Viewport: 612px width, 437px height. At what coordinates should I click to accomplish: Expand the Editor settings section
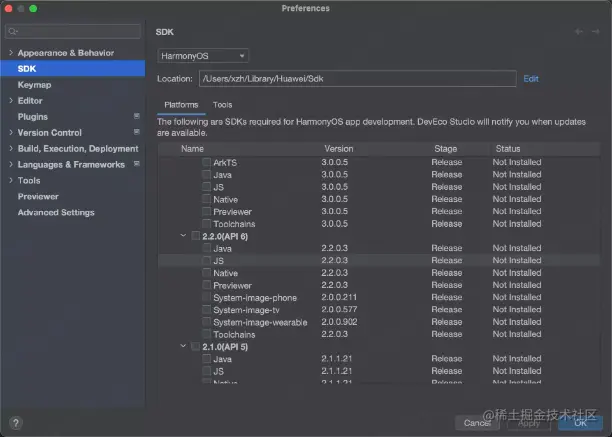(x=11, y=100)
